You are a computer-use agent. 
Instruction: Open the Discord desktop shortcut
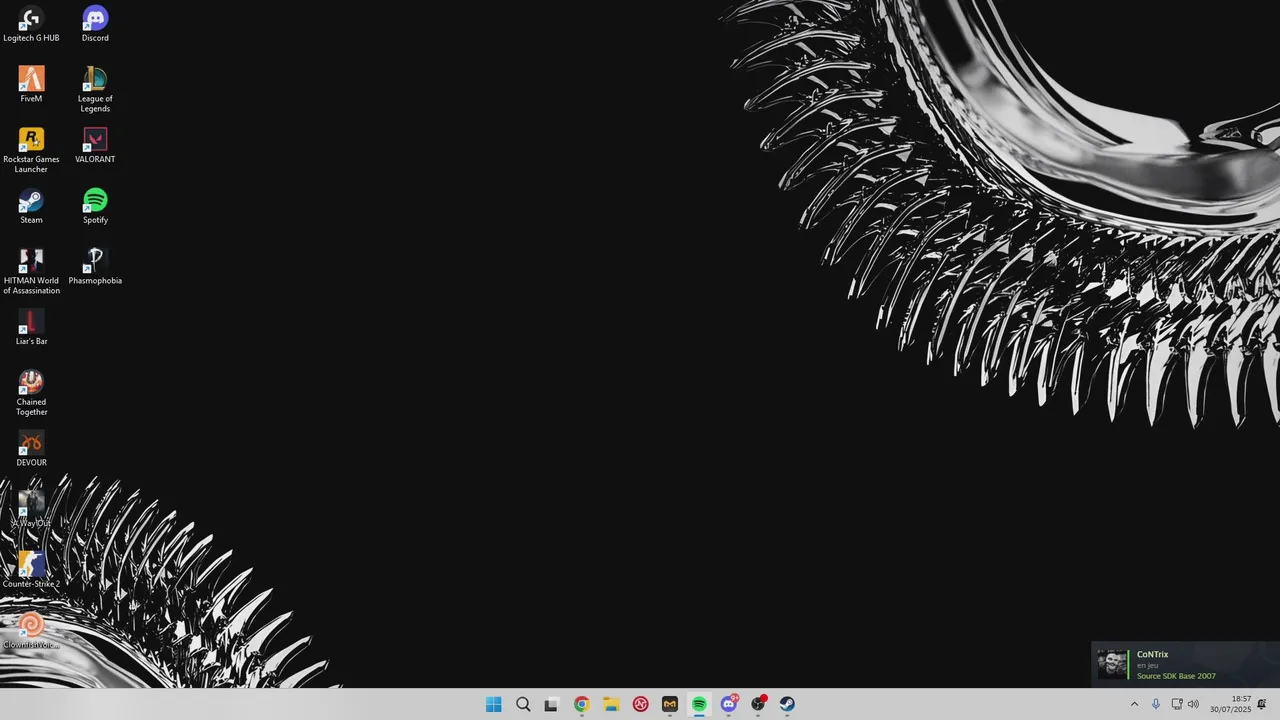pos(95,25)
